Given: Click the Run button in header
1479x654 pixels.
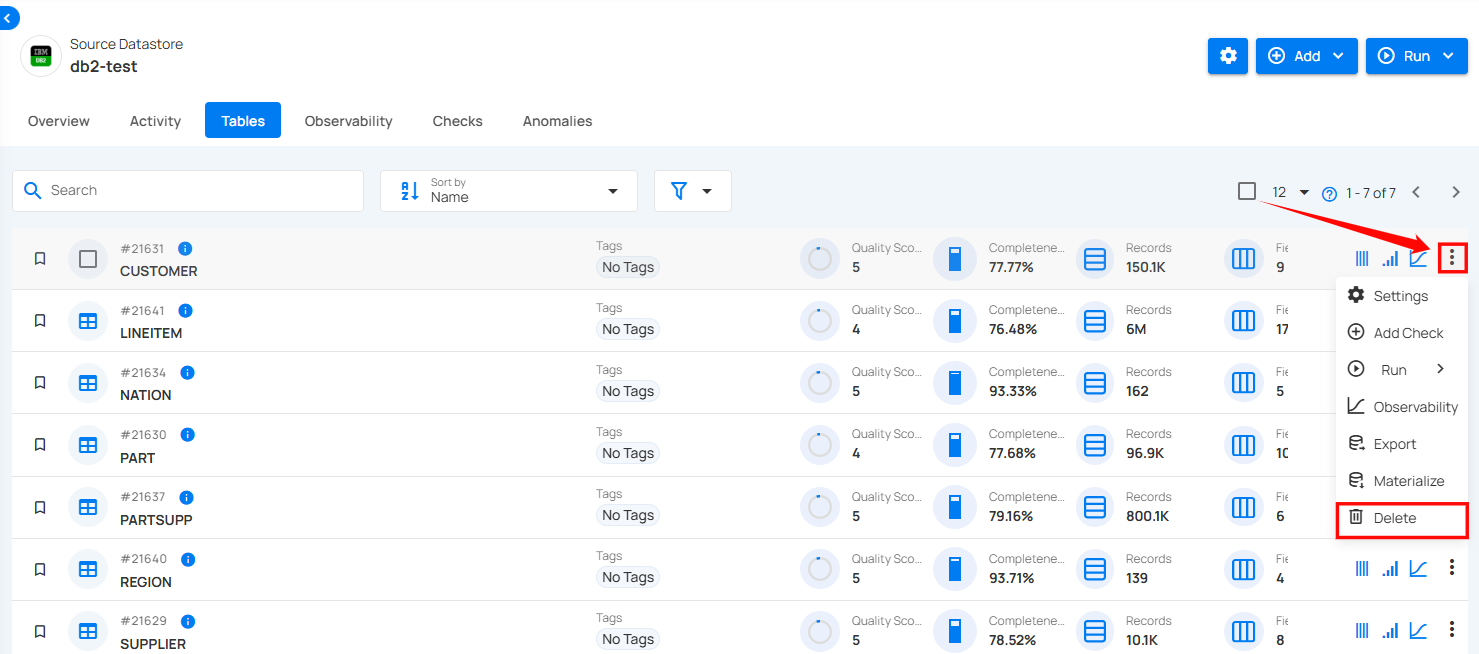Looking at the screenshot, I should coord(1416,56).
